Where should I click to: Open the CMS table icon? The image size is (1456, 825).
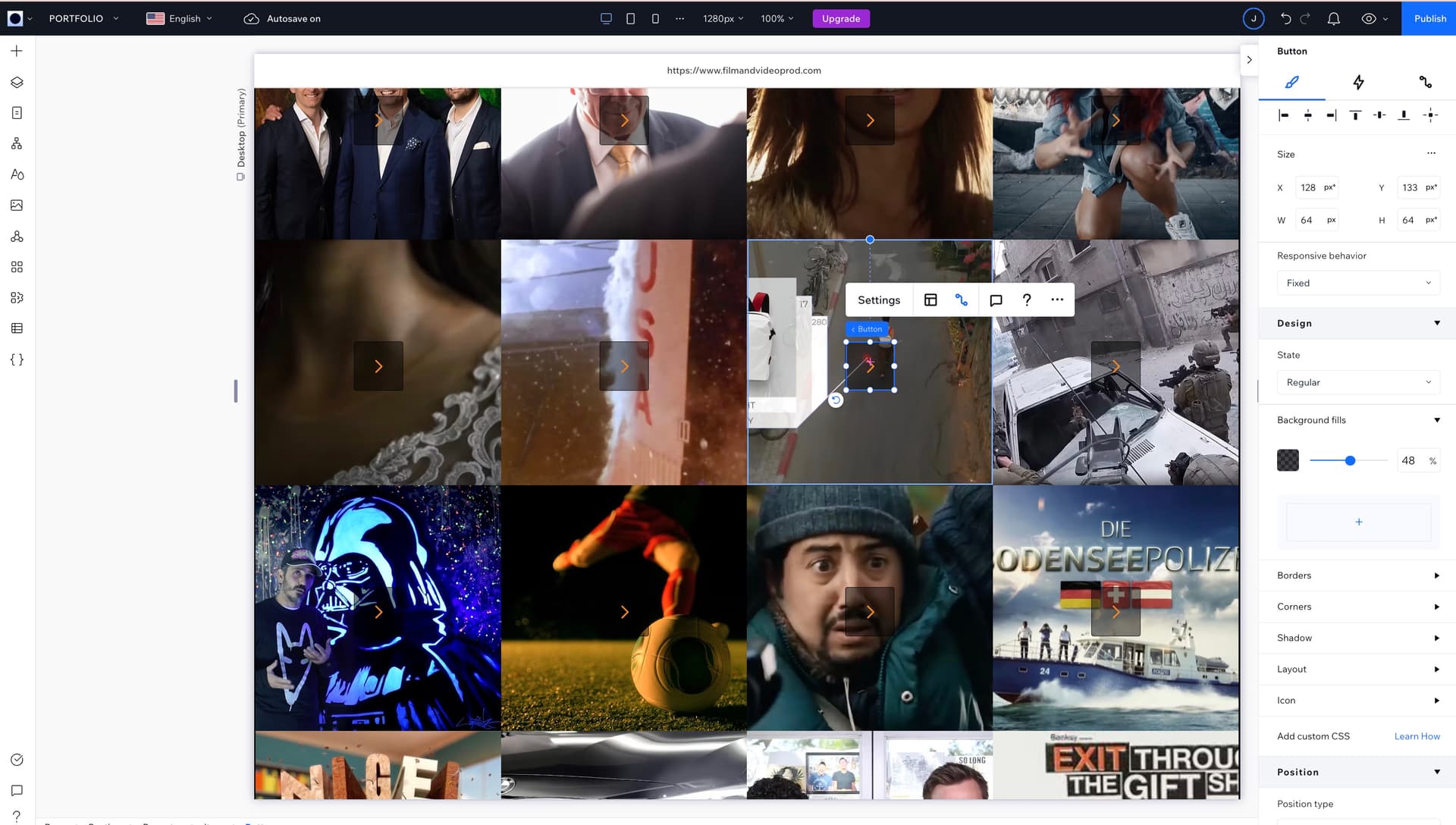pyautogui.click(x=17, y=328)
